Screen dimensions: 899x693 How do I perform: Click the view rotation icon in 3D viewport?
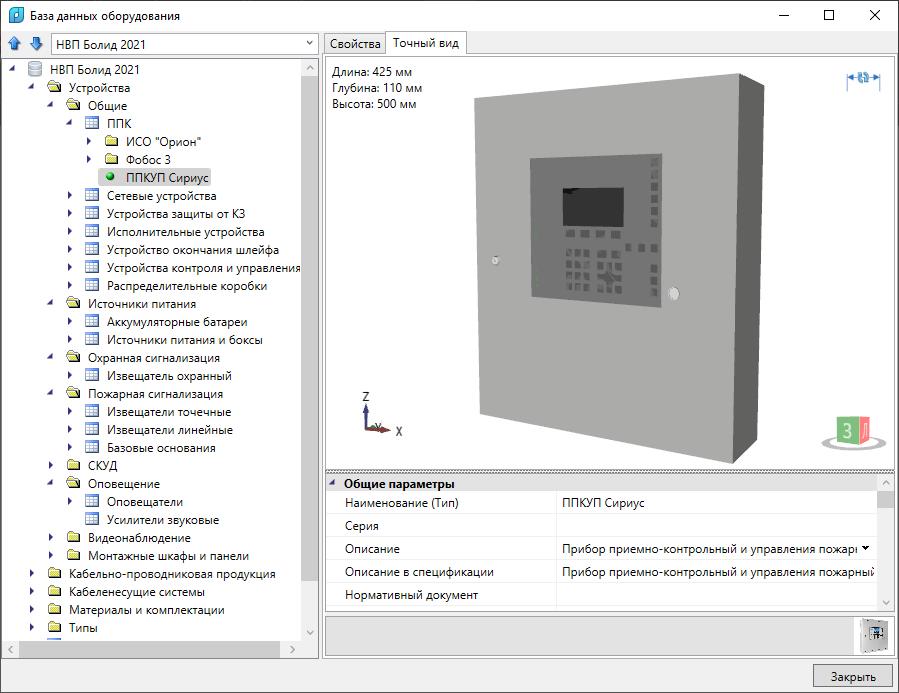coord(863,79)
